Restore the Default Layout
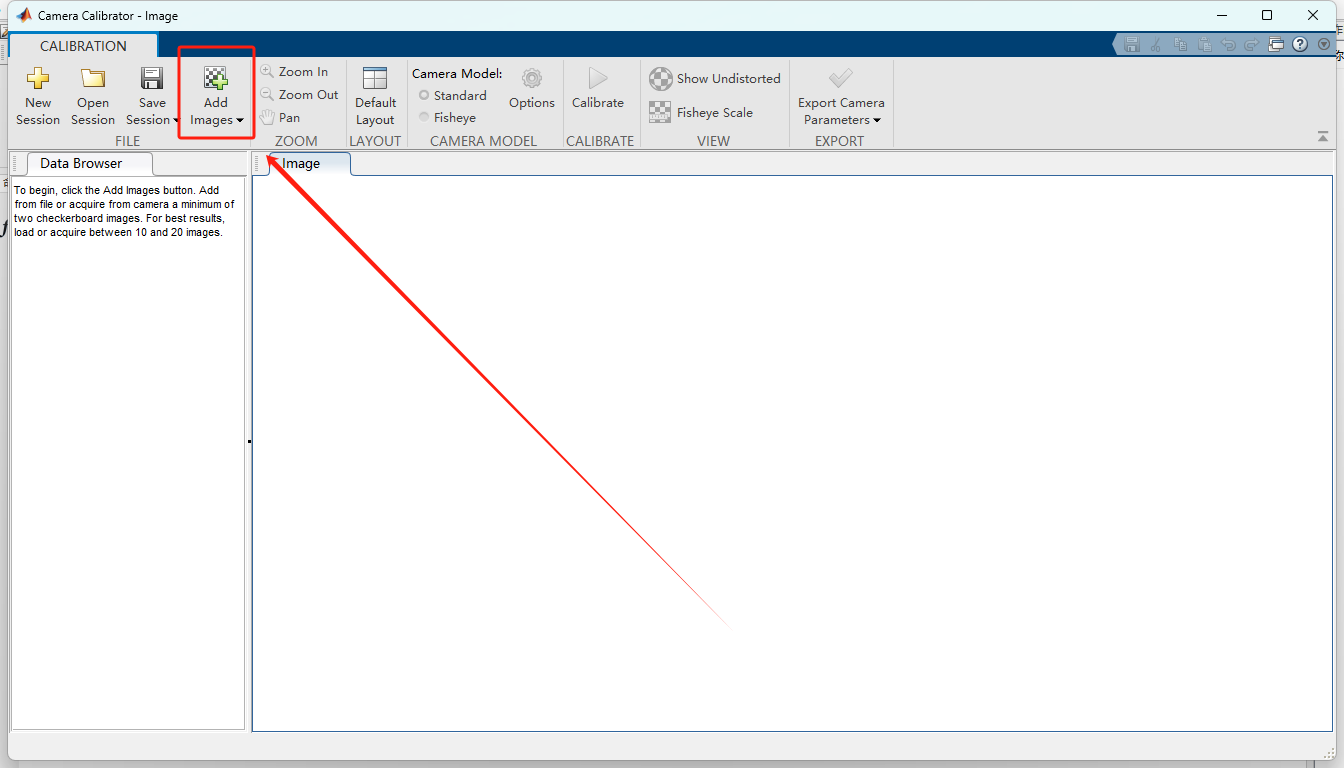Viewport: 1344px width, 768px height. point(375,96)
